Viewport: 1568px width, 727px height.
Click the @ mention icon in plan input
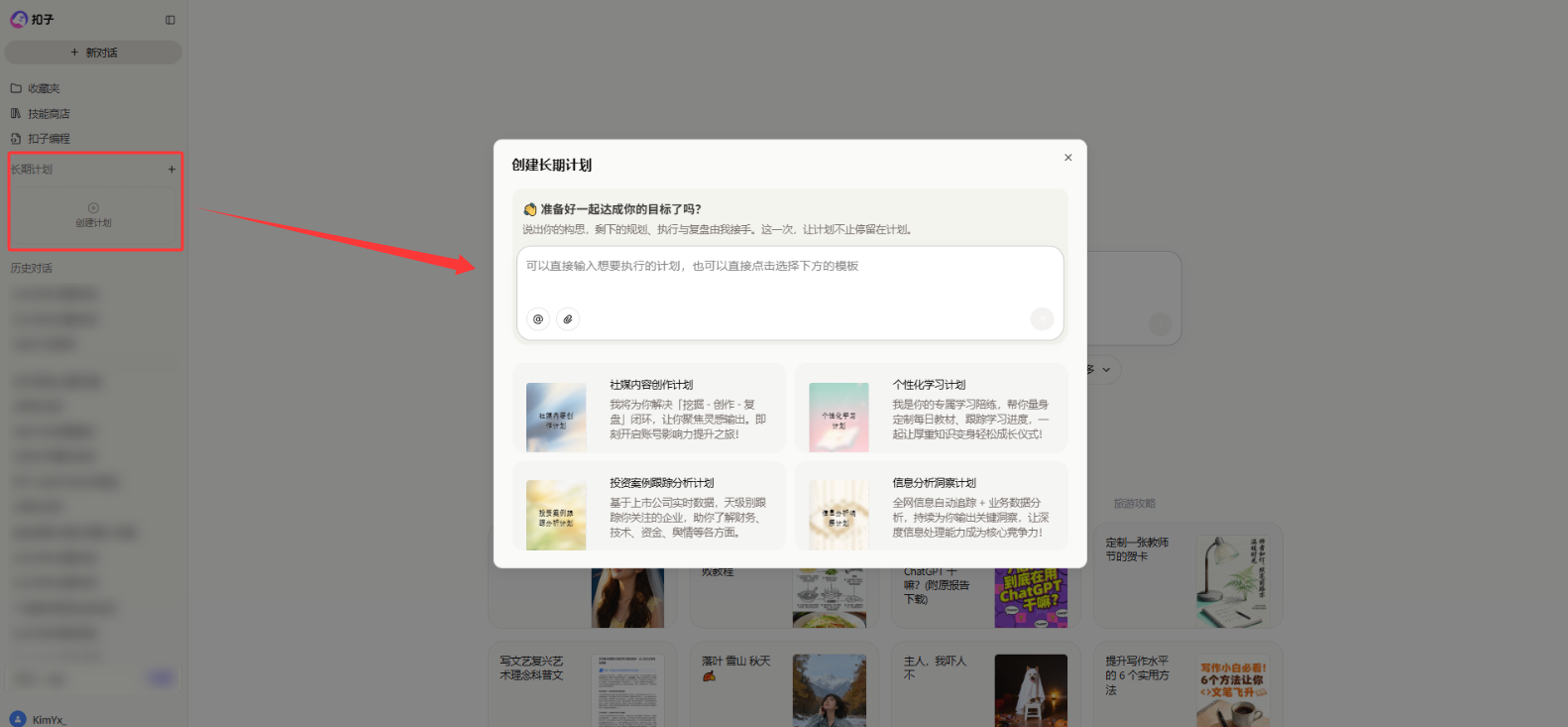tap(538, 319)
